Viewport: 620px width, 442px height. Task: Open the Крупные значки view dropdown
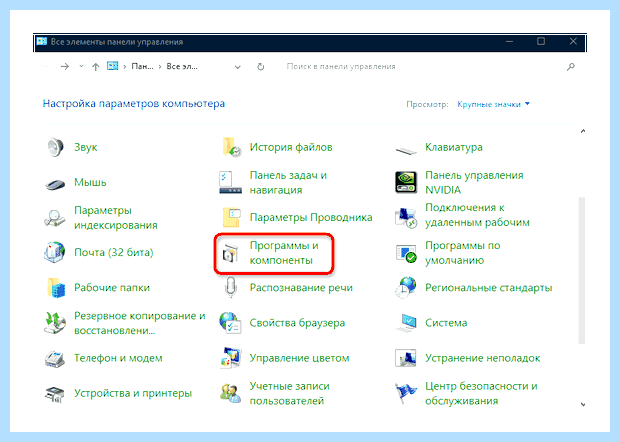(x=493, y=104)
